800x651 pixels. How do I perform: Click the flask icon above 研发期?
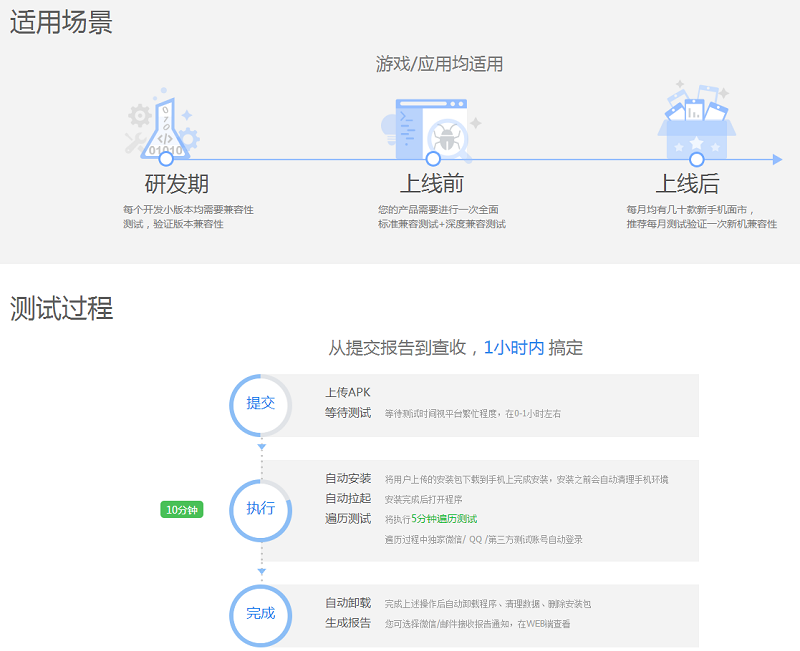[x=165, y=126]
